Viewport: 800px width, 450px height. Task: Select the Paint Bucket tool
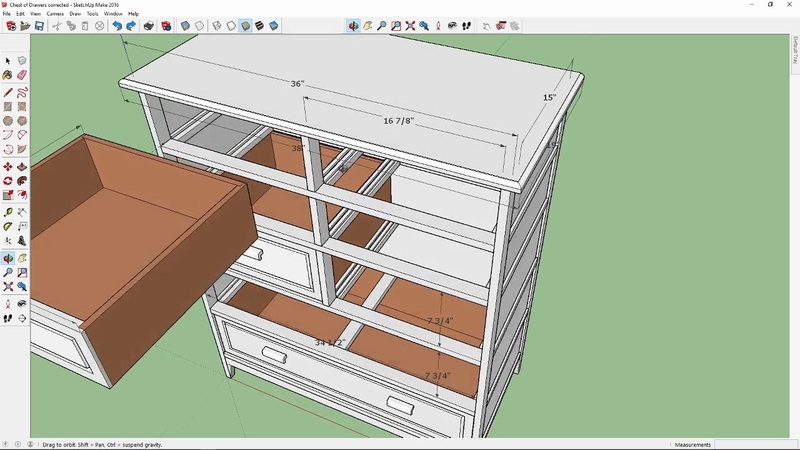[8, 75]
